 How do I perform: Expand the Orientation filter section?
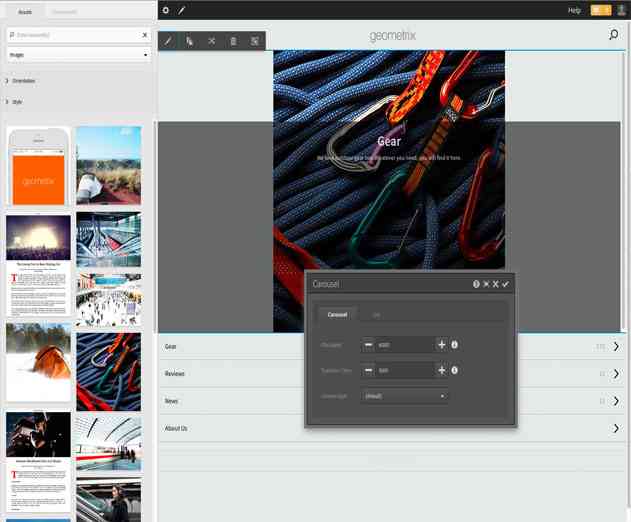(21, 81)
